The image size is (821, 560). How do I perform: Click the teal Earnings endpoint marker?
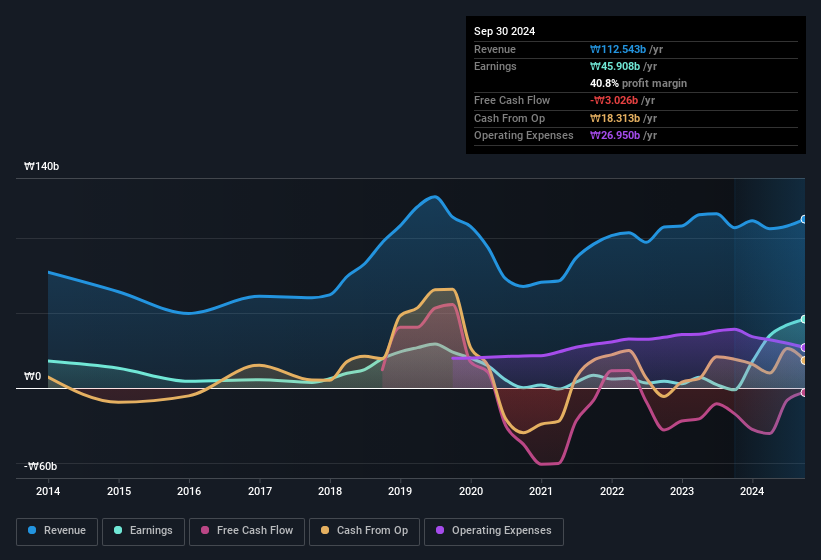pos(804,319)
